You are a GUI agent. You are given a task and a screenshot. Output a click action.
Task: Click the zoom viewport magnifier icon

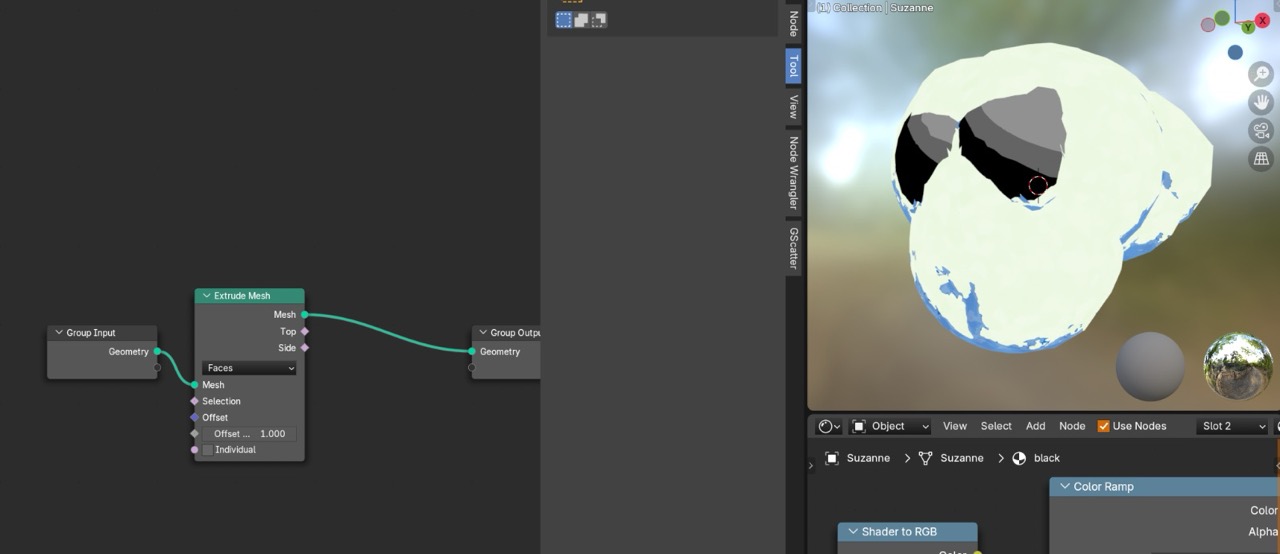tap(1261, 74)
